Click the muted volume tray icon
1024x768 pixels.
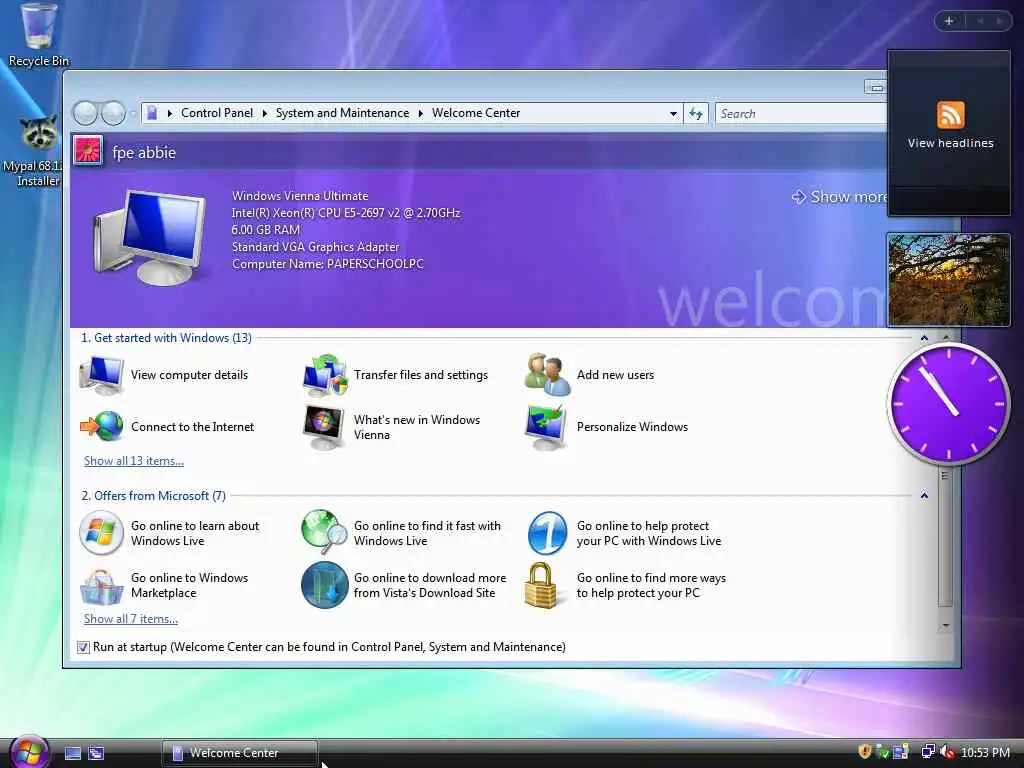tap(947, 752)
